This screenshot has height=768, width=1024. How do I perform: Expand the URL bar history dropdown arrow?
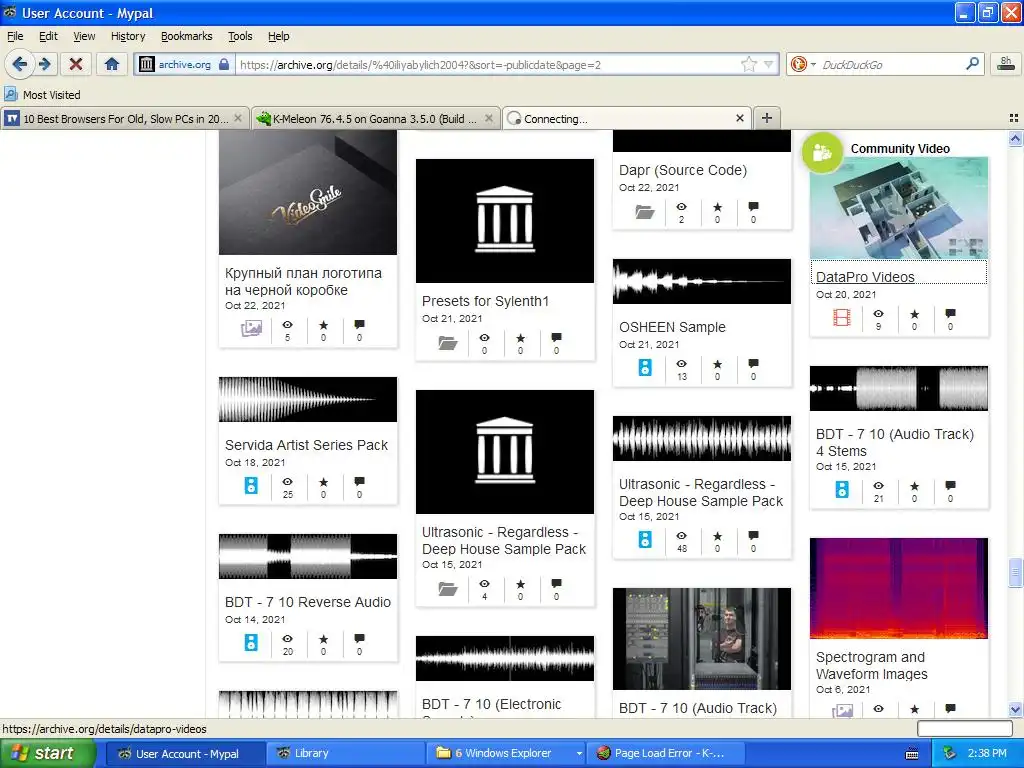tap(769, 64)
